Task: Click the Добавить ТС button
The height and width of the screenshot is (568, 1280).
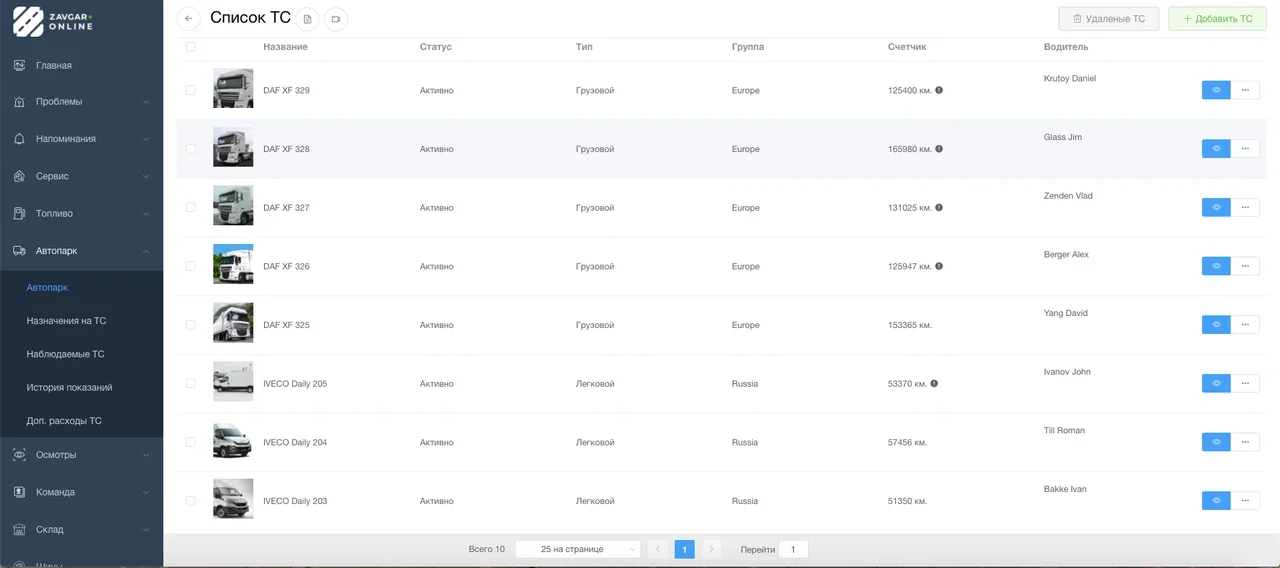Action: 1217,19
